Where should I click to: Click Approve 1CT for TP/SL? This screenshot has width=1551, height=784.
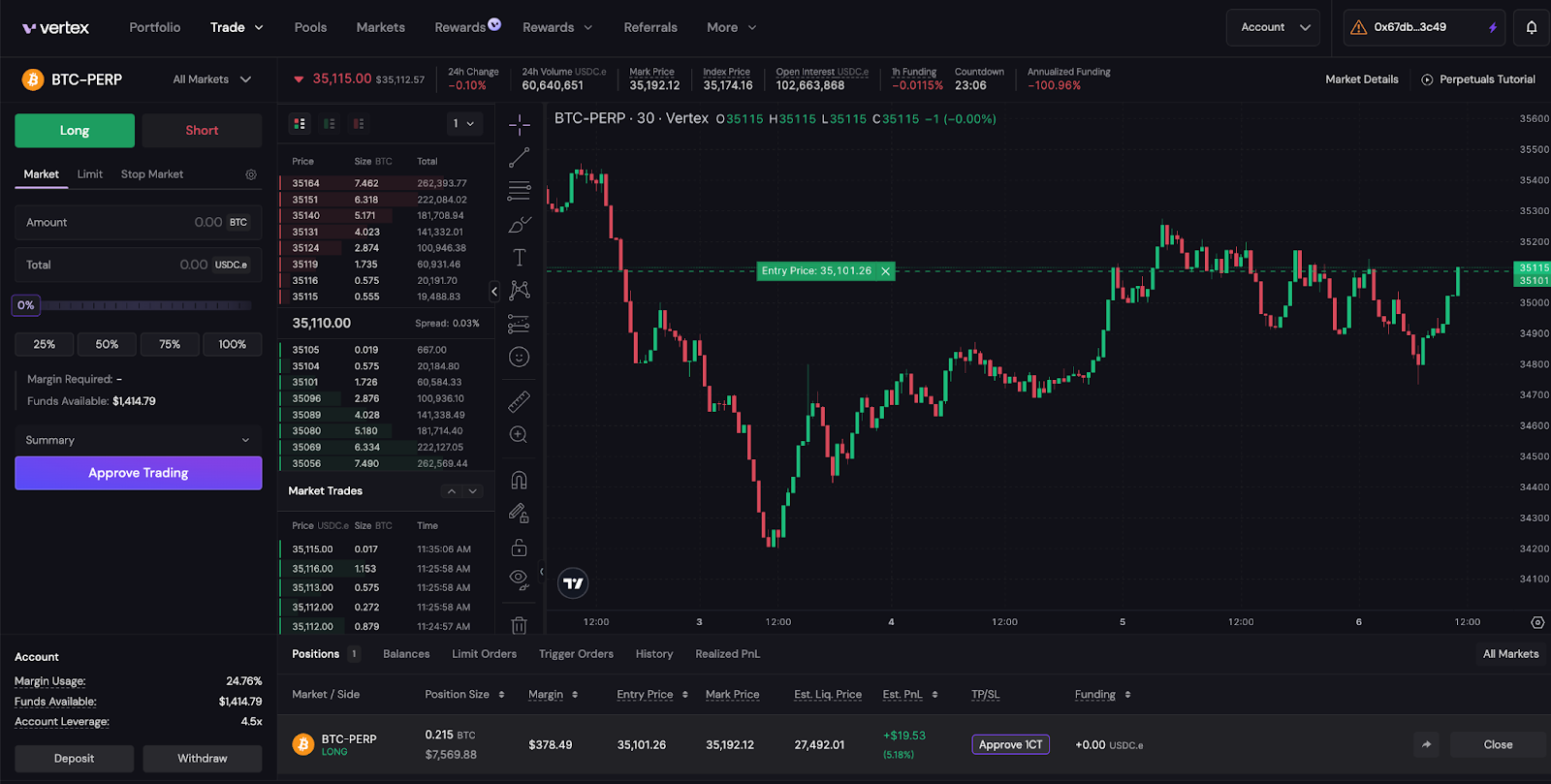click(x=1010, y=744)
